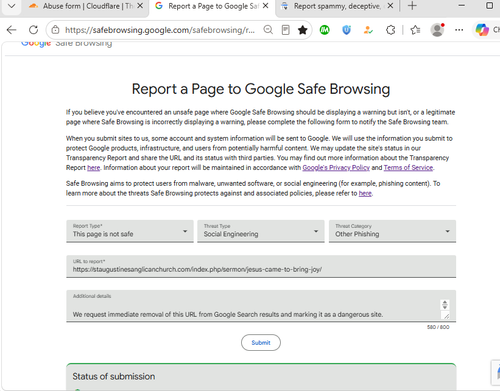Open the Terms of Service link

tap(408, 168)
